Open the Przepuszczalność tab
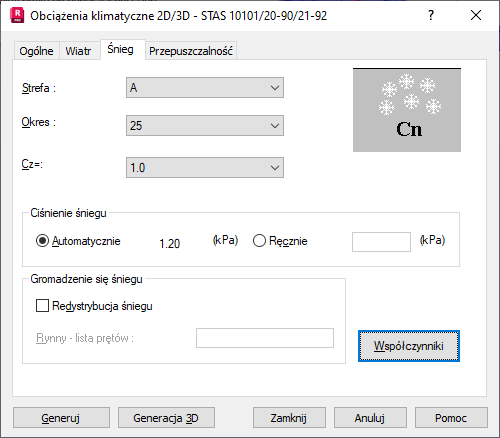Image resolution: width=500 pixels, height=438 pixels. click(191, 51)
